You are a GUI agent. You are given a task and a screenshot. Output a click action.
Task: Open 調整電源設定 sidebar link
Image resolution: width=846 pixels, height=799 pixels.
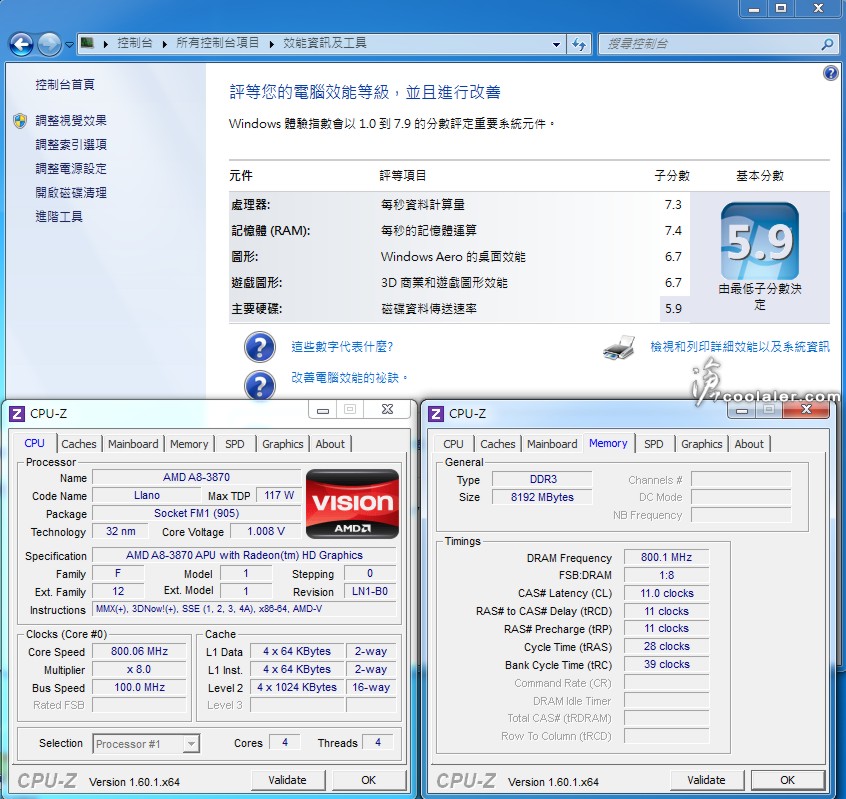pos(71,168)
